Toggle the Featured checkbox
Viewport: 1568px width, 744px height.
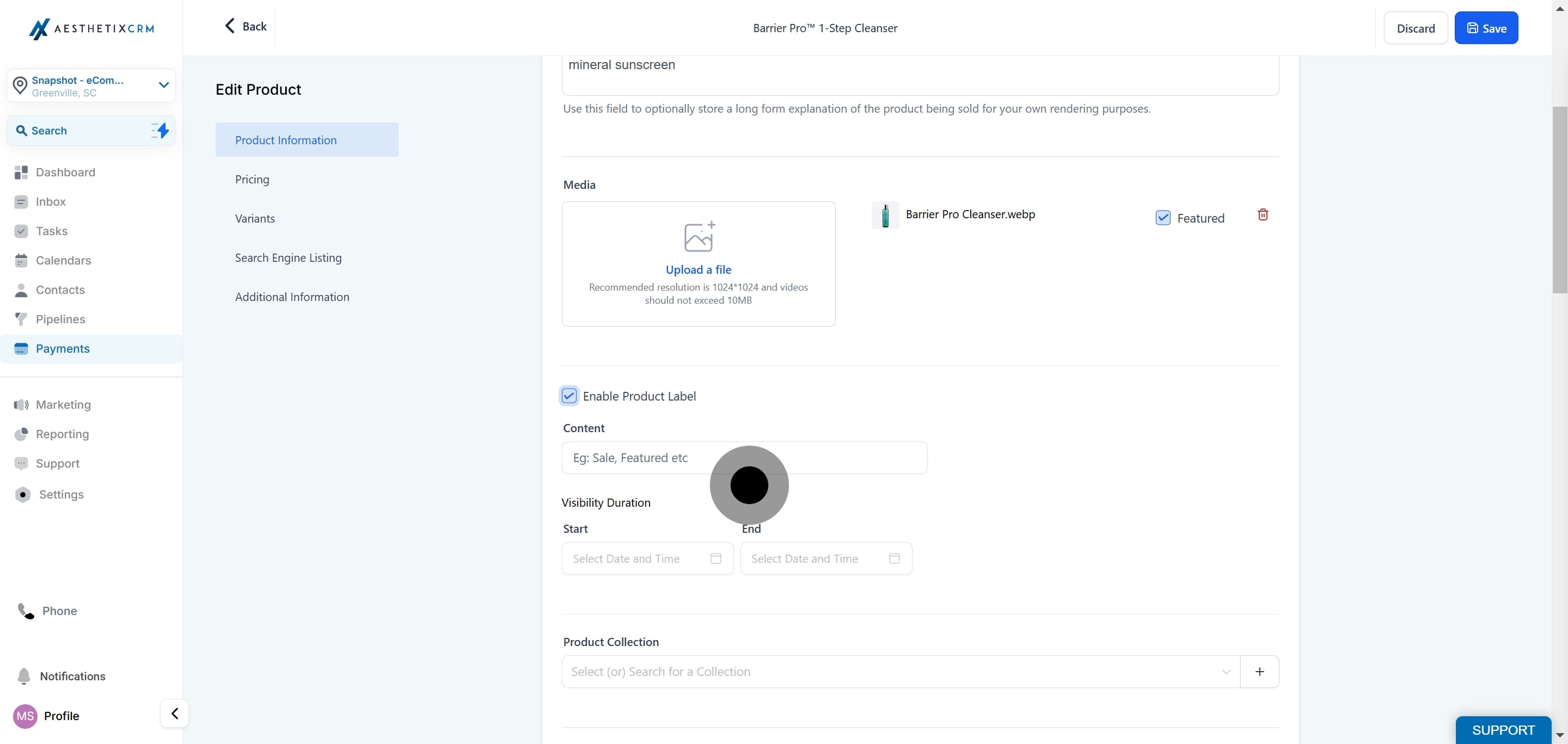1162,218
